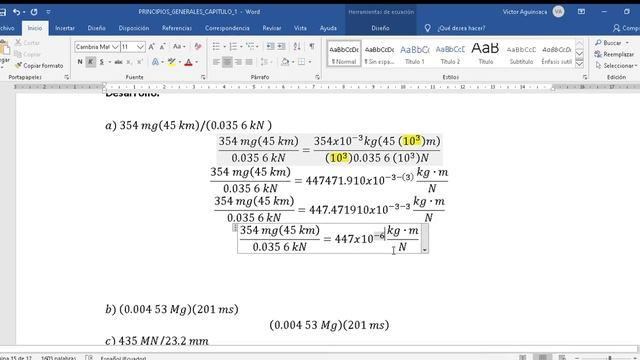Align text left
Viewport: 640px width, 360px height.
point(216,62)
